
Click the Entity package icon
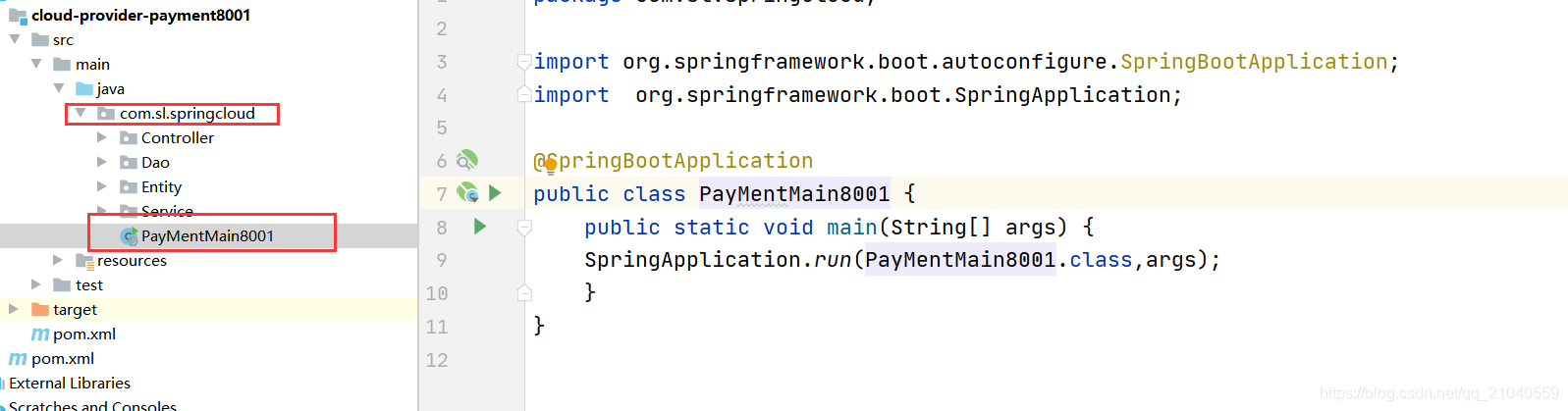129,186
